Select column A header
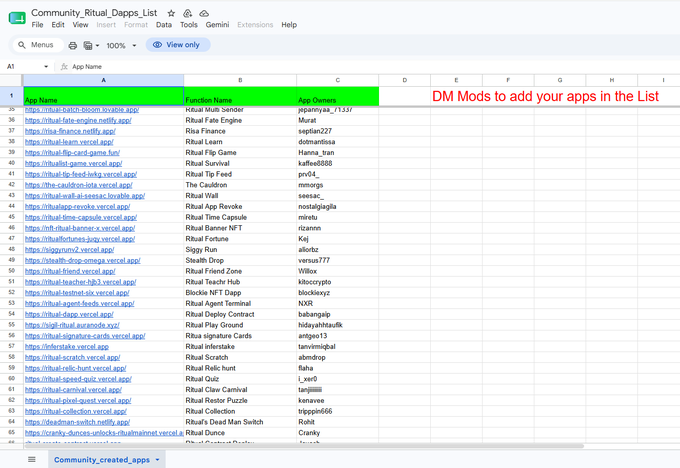Image resolution: width=680 pixels, height=468 pixels. (103, 80)
